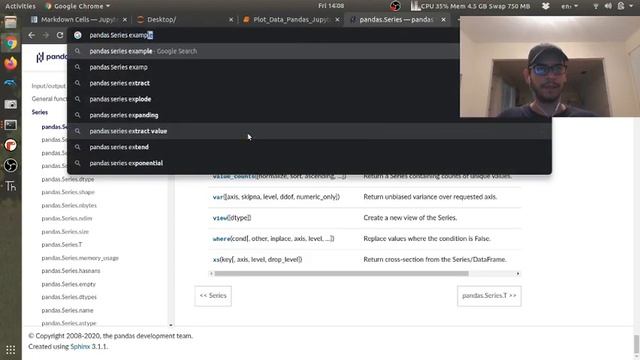Open OBS Studio from the dock
The height and width of the screenshot is (360, 640).
[x=11, y=165]
